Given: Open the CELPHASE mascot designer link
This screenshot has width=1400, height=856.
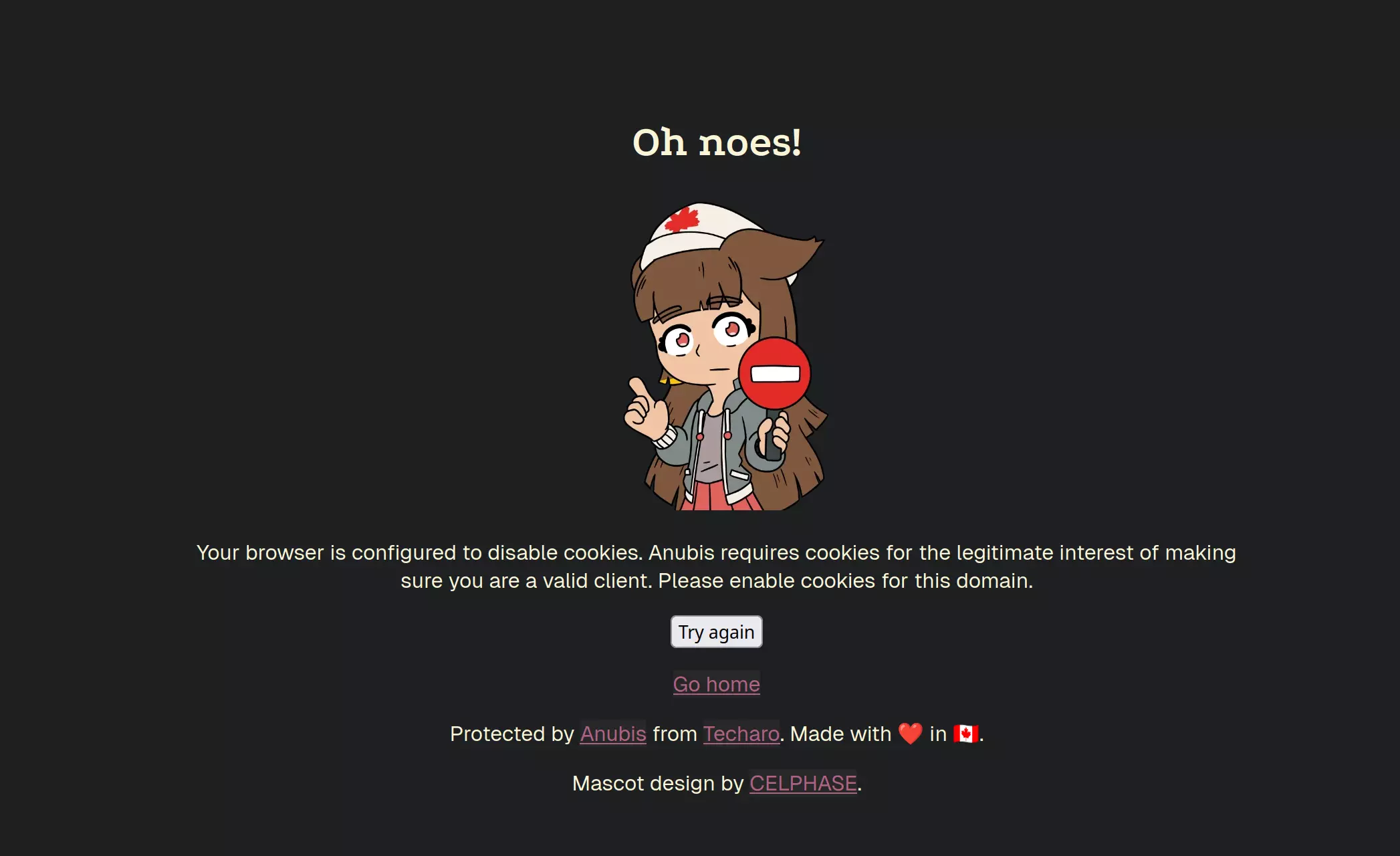Looking at the screenshot, I should click(803, 782).
